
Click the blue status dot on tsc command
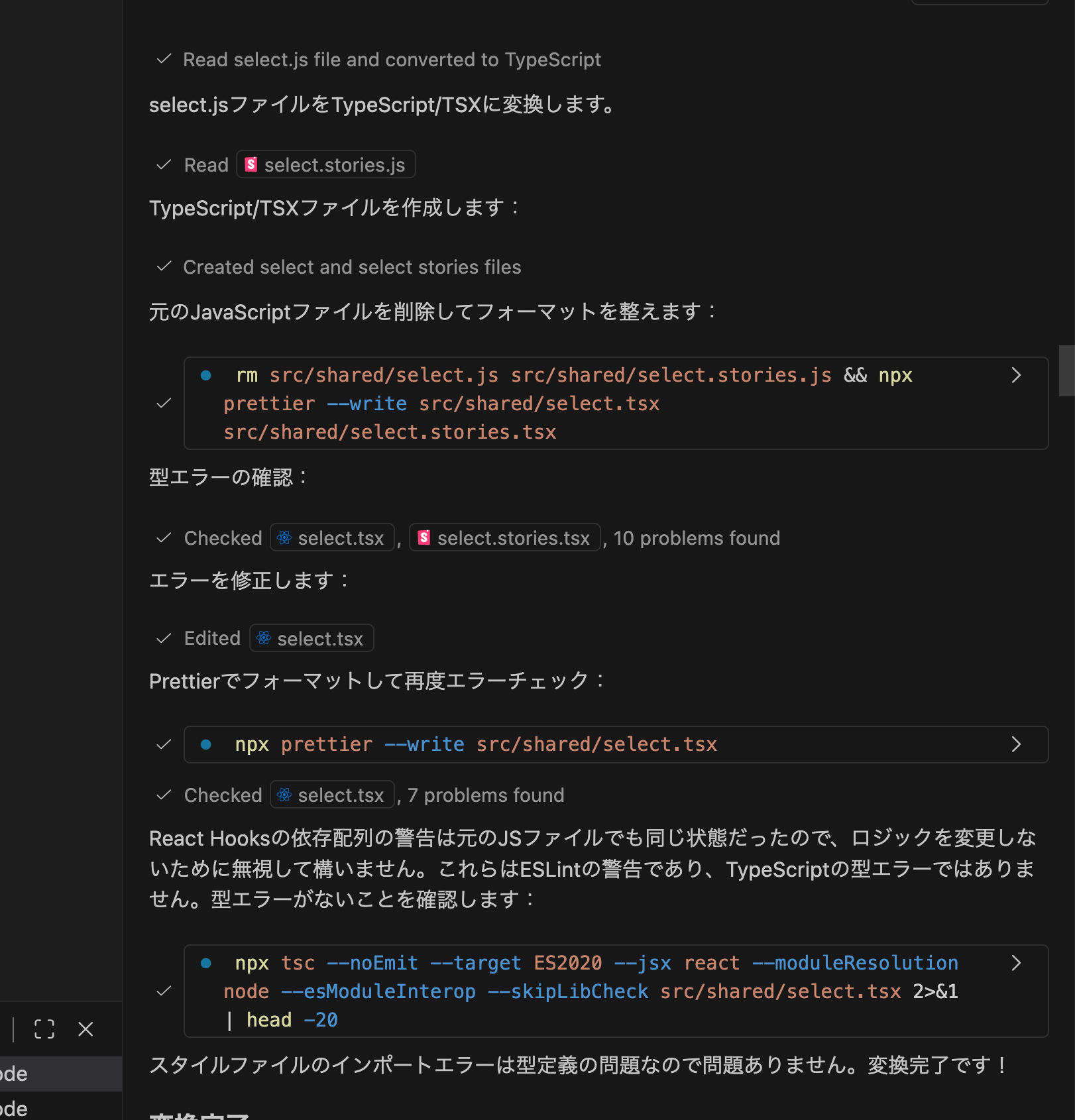(x=206, y=963)
